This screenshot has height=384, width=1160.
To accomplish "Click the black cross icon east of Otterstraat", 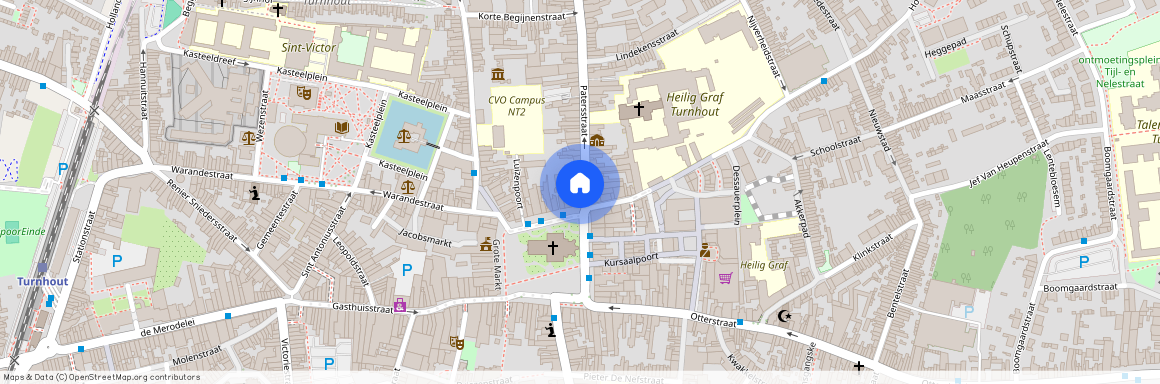I will (x=858, y=366).
